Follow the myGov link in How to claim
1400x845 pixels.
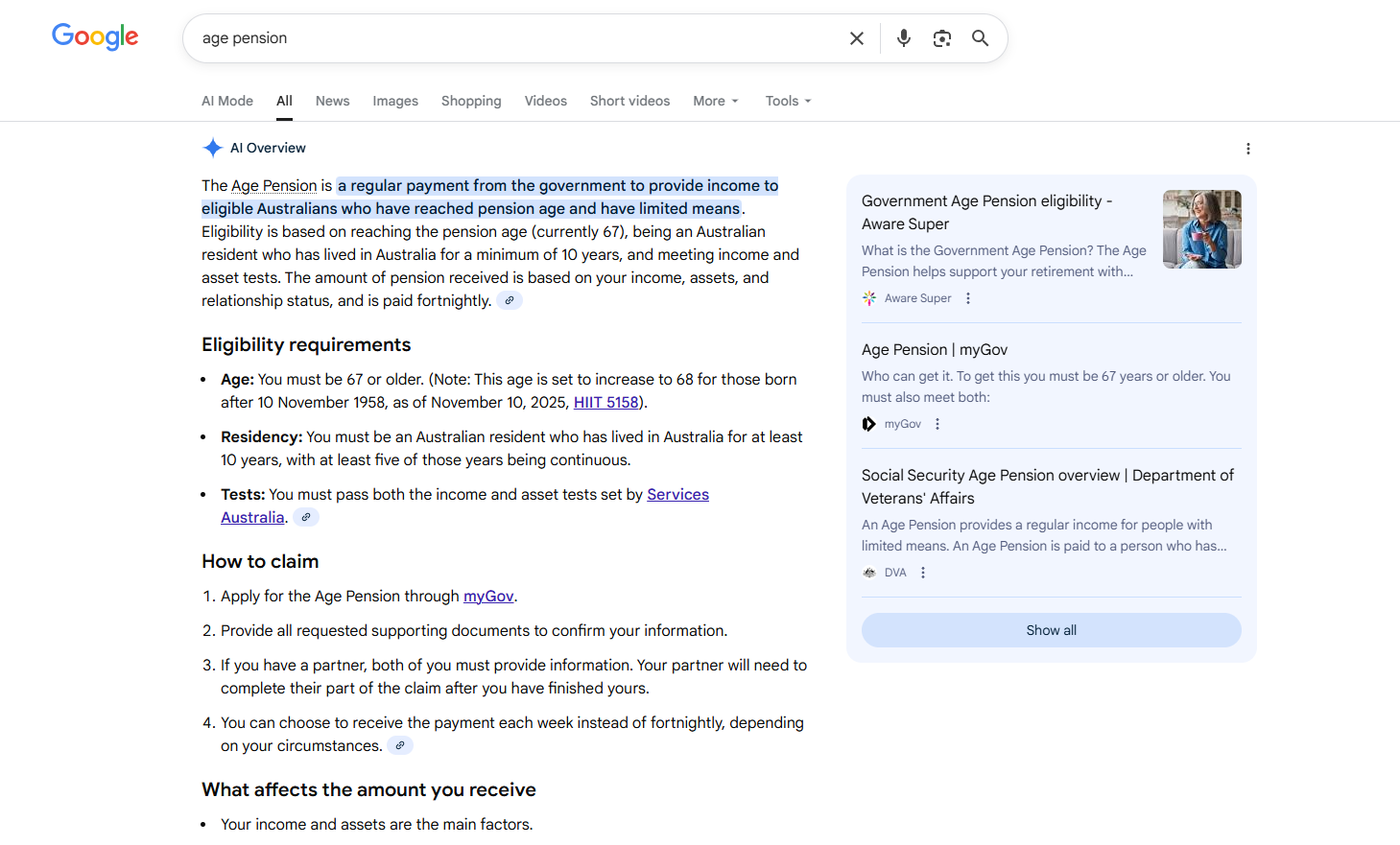click(488, 597)
